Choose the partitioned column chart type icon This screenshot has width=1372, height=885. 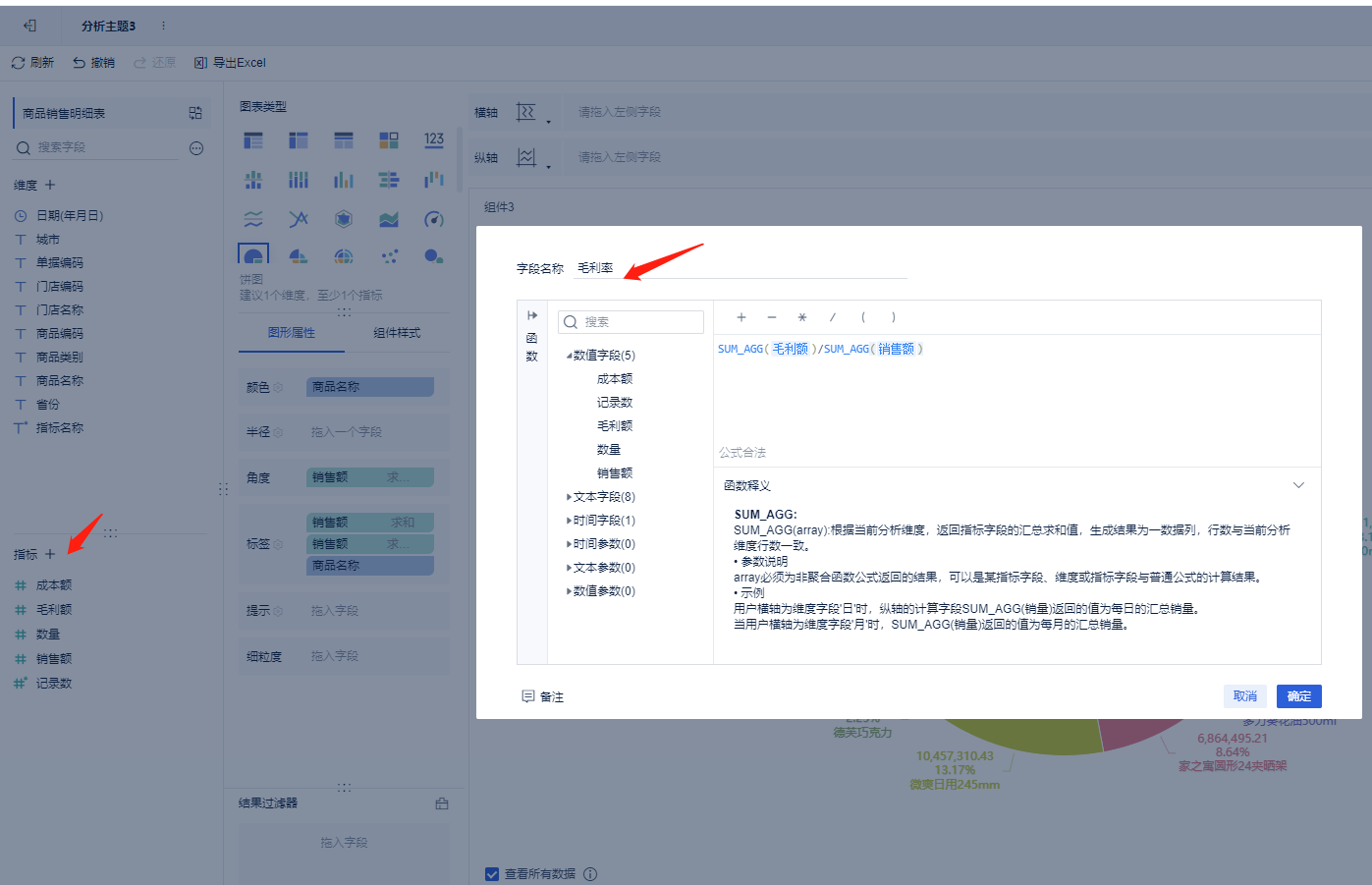253,180
